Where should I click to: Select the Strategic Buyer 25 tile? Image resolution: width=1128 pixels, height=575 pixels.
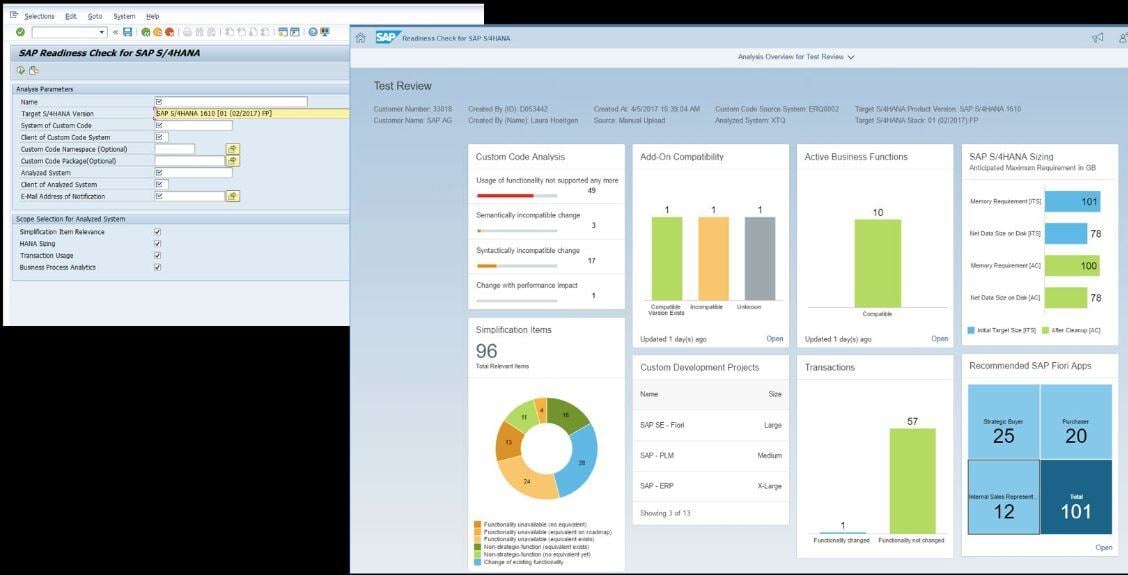pos(1004,422)
